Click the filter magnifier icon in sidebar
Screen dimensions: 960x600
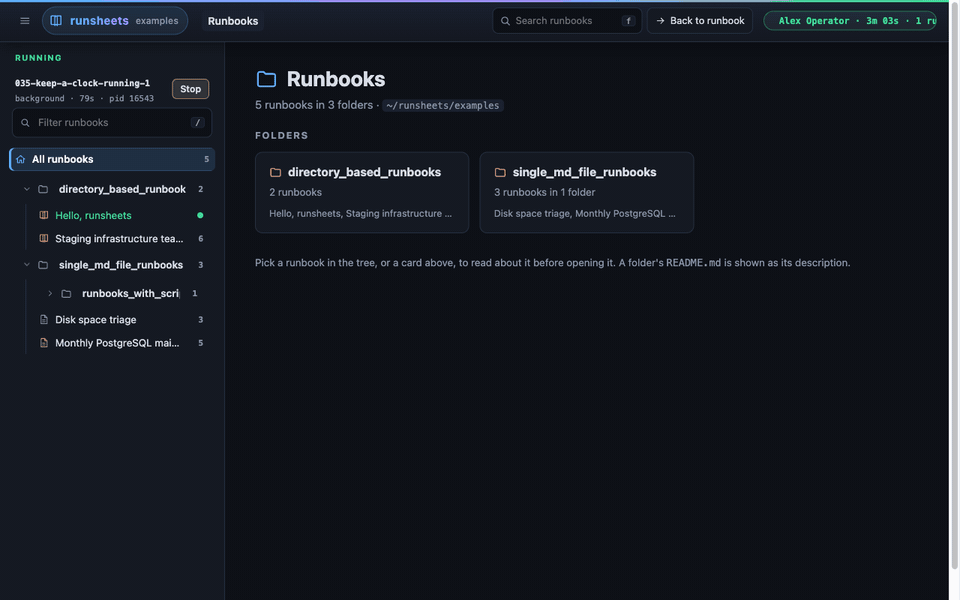[x=25, y=123]
